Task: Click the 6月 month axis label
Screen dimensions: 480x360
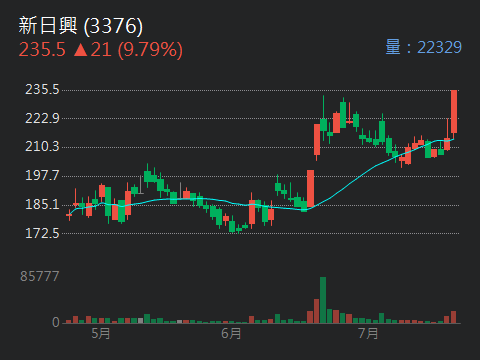Action: [x=231, y=333]
